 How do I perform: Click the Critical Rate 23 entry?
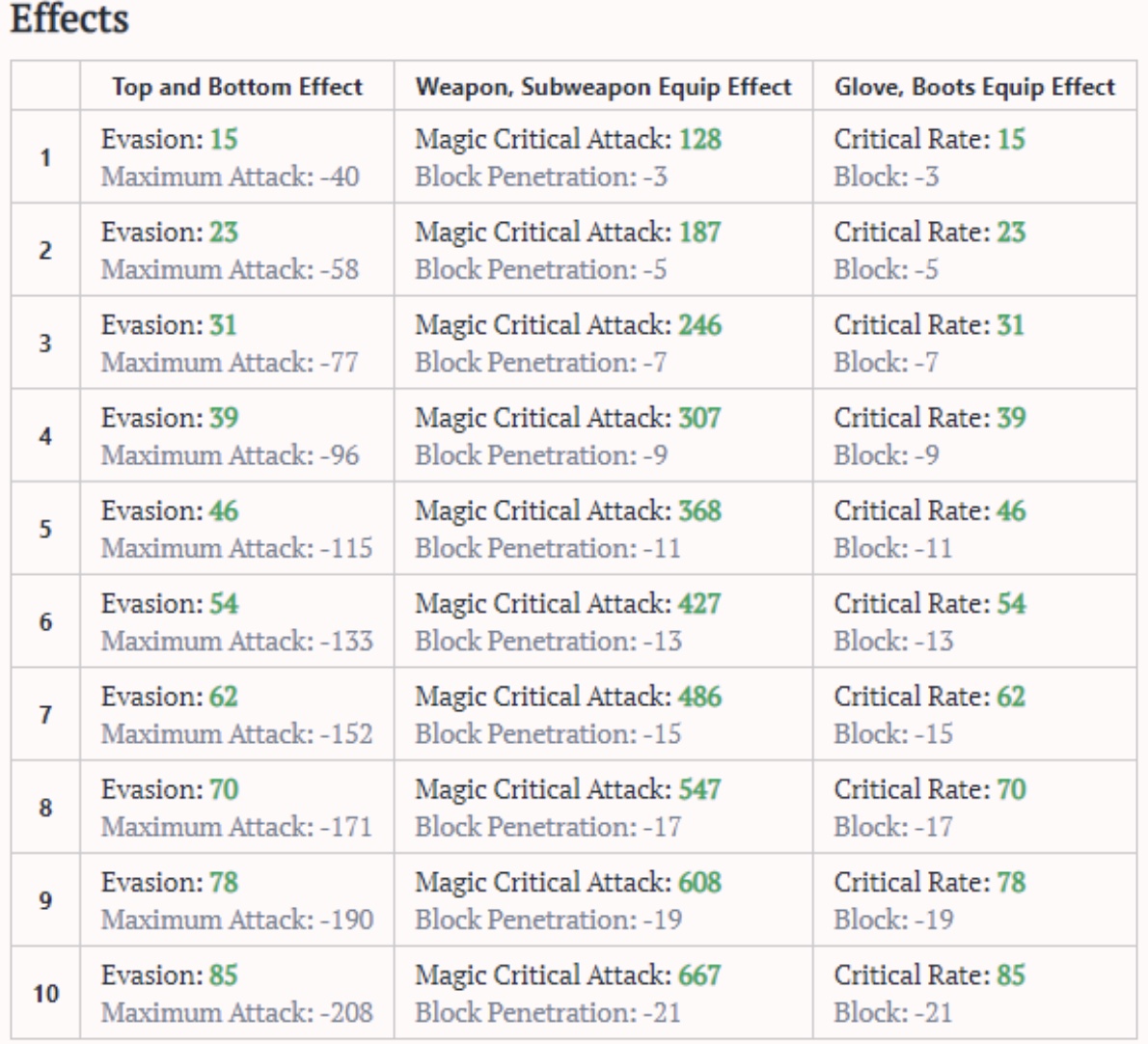(x=929, y=233)
